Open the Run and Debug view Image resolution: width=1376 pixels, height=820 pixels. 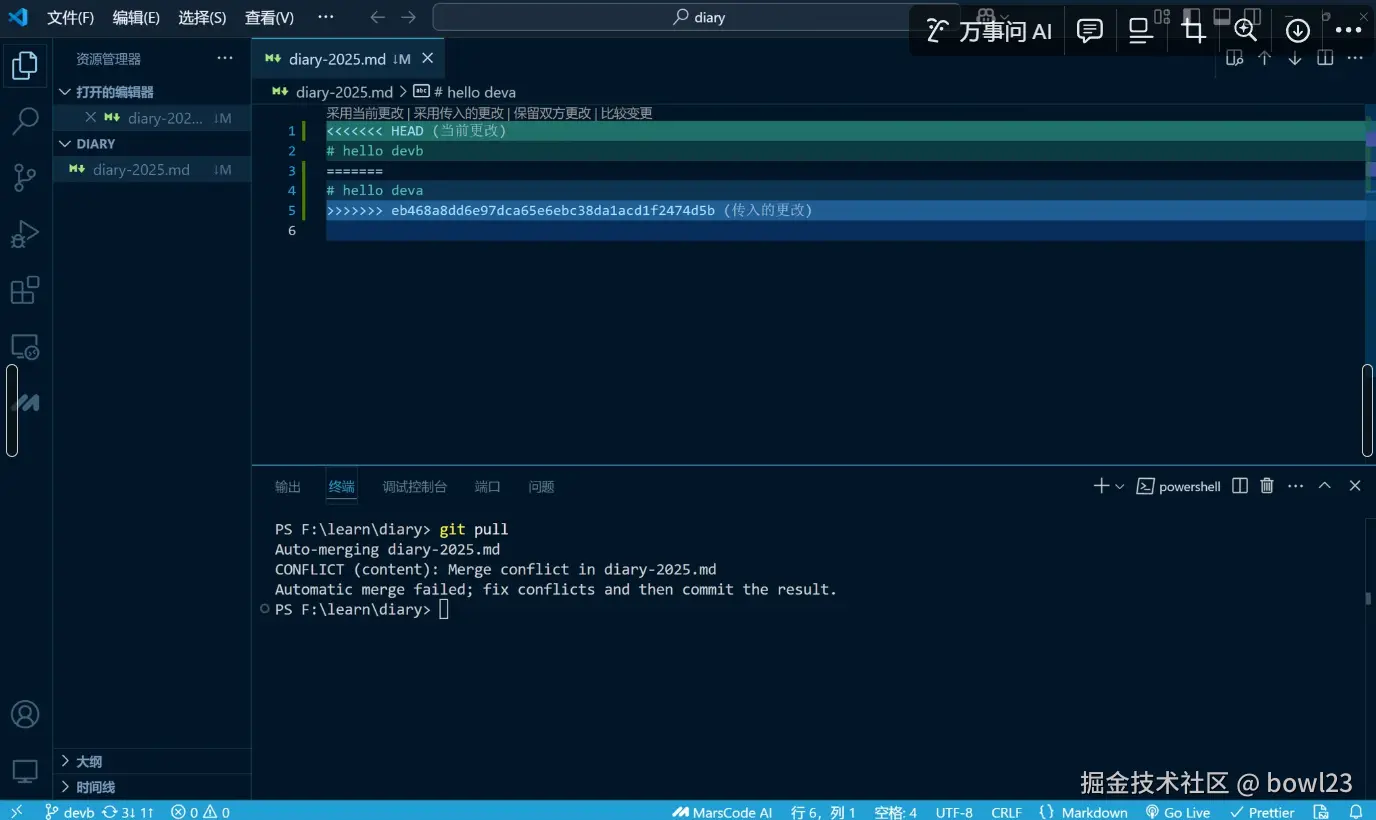(x=25, y=234)
